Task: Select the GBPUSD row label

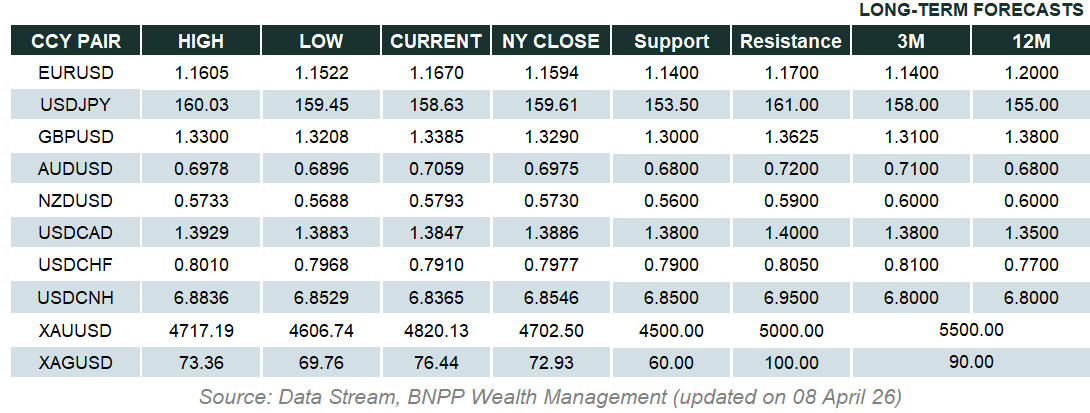Action: [x=75, y=136]
